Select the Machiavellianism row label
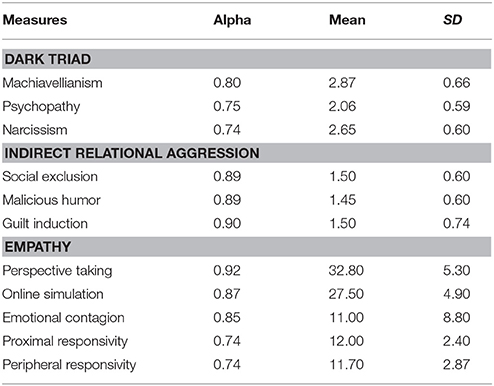Image resolution: width=494 pixels, height=386 pixels. (x=52, y=83)
